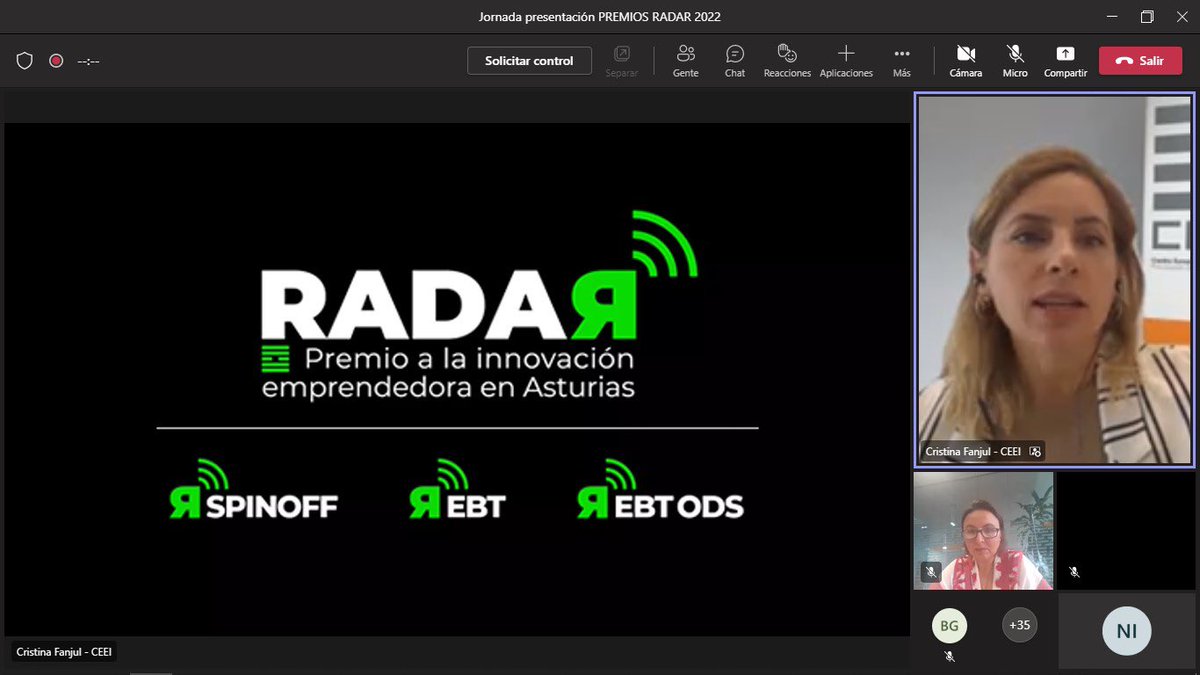Open the Aplicaciones panel
This screenshot has height=675, width=1200.
pyautogui.click(x=846, y=60)
